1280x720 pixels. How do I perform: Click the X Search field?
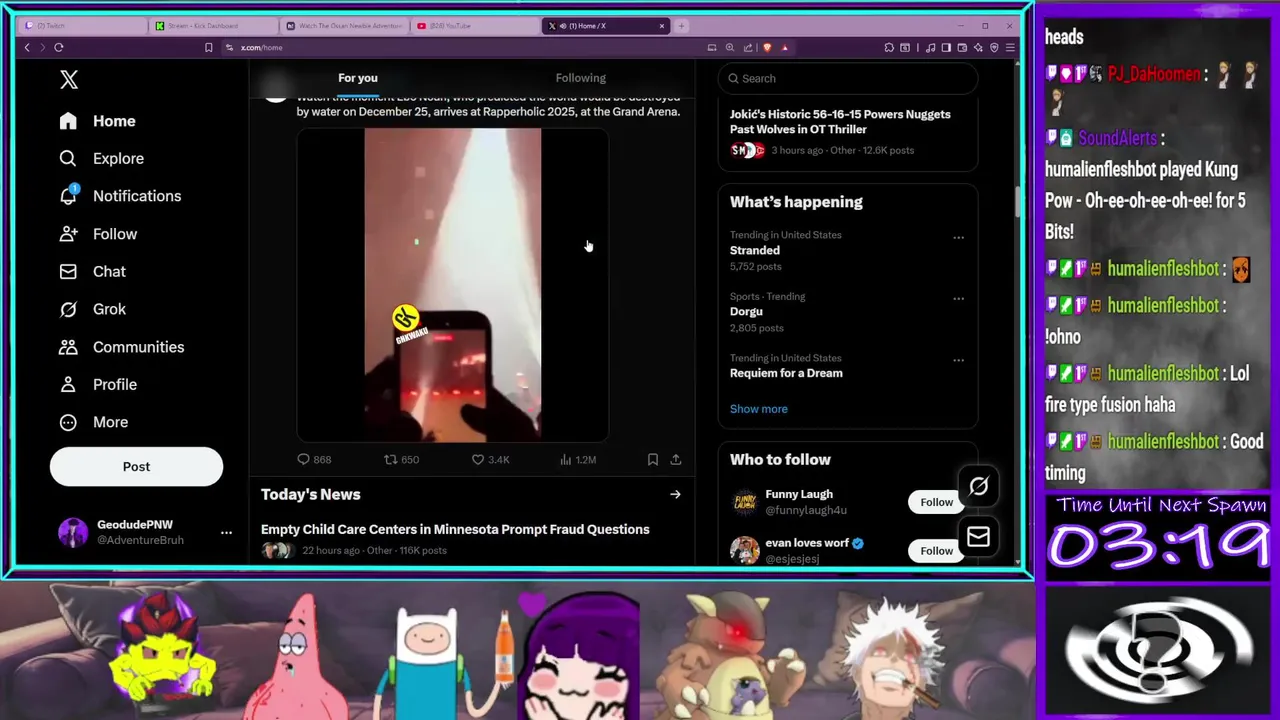[848, 78]
